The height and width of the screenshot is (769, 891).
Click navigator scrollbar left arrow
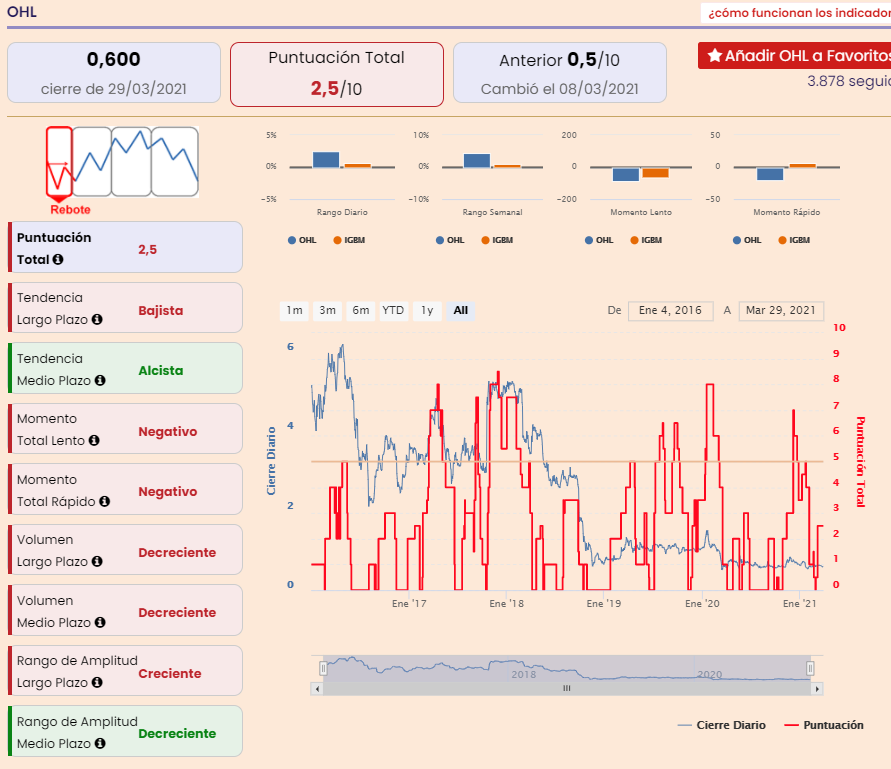[317, 689]
